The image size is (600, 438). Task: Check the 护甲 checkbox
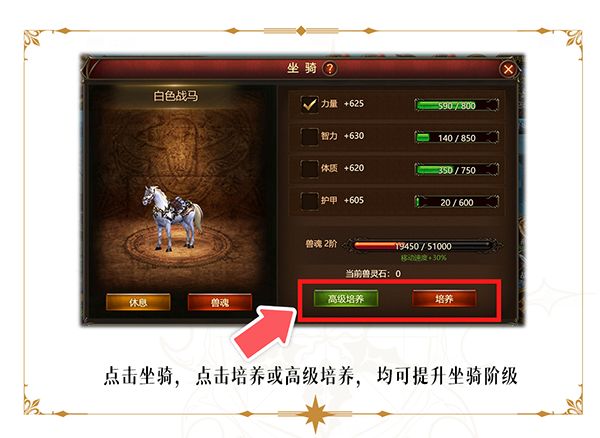(310, 201)
